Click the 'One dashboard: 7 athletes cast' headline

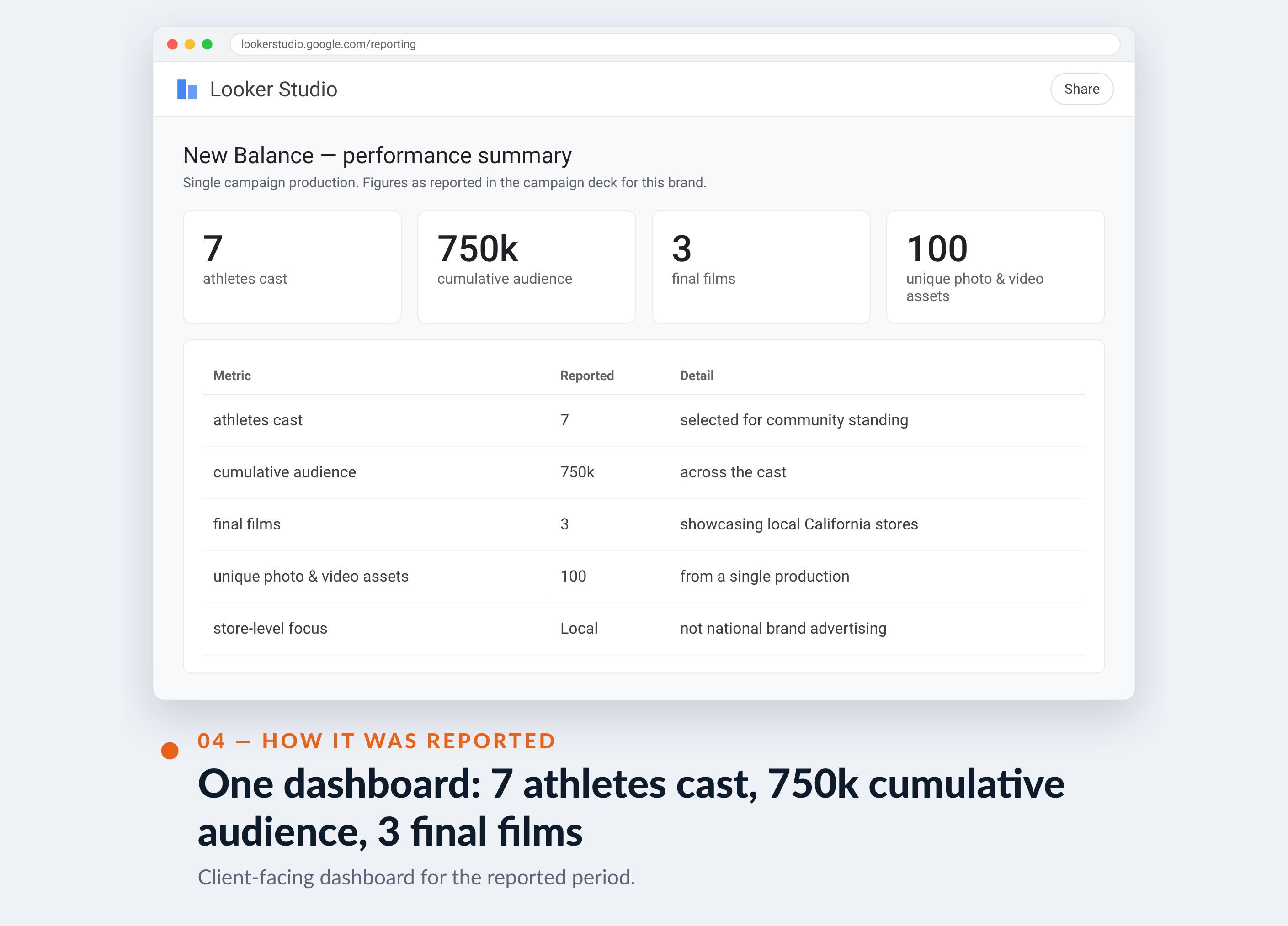point(631,807)
